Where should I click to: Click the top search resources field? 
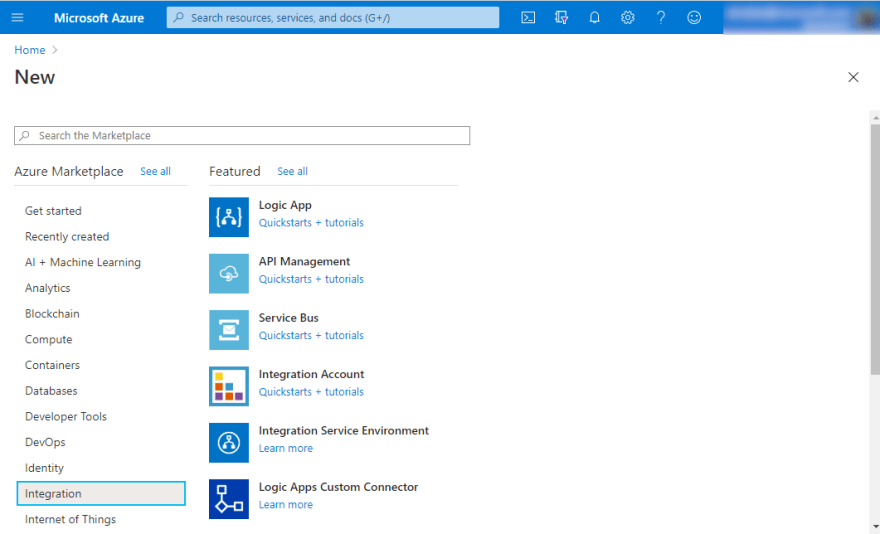coord(333,17)
